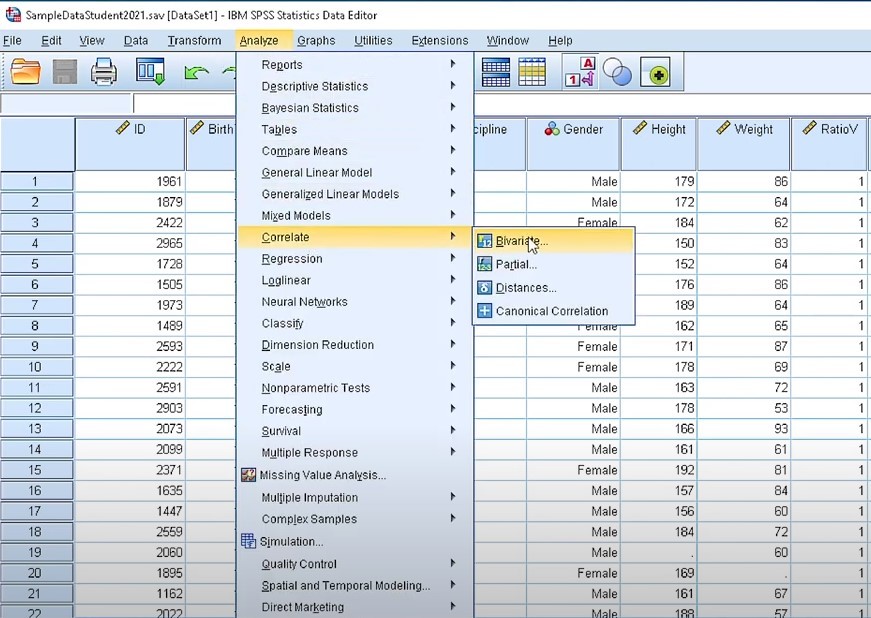The height and width of the screenshot is (618, 871).
Task: Select the Height column header
Action: click(x=659, y=144)
